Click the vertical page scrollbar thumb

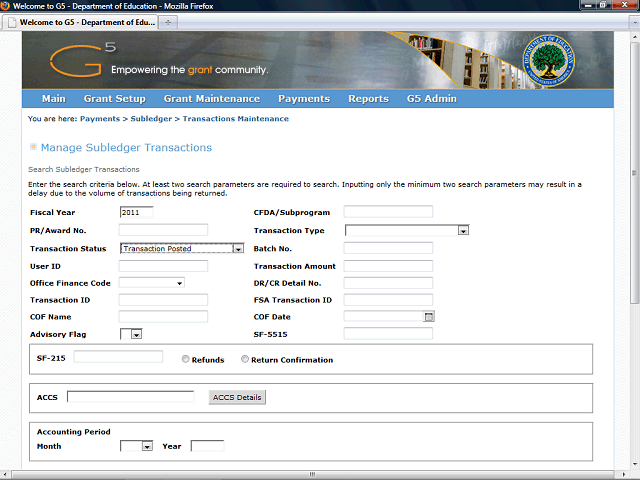pyautogui.click(x=634, y=171)
